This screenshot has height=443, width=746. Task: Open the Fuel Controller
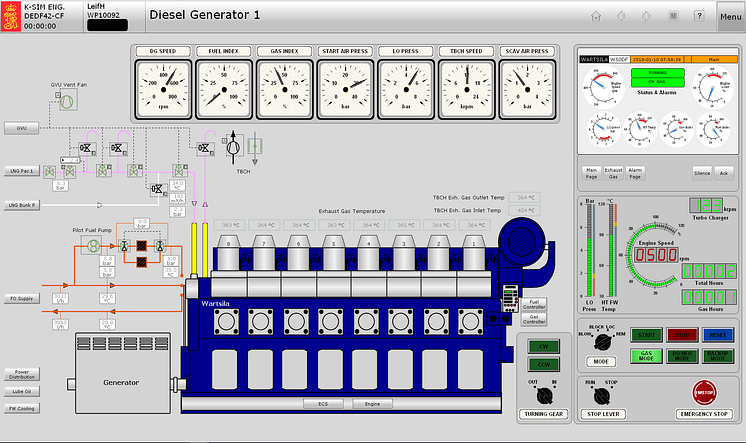coord(534,305)
